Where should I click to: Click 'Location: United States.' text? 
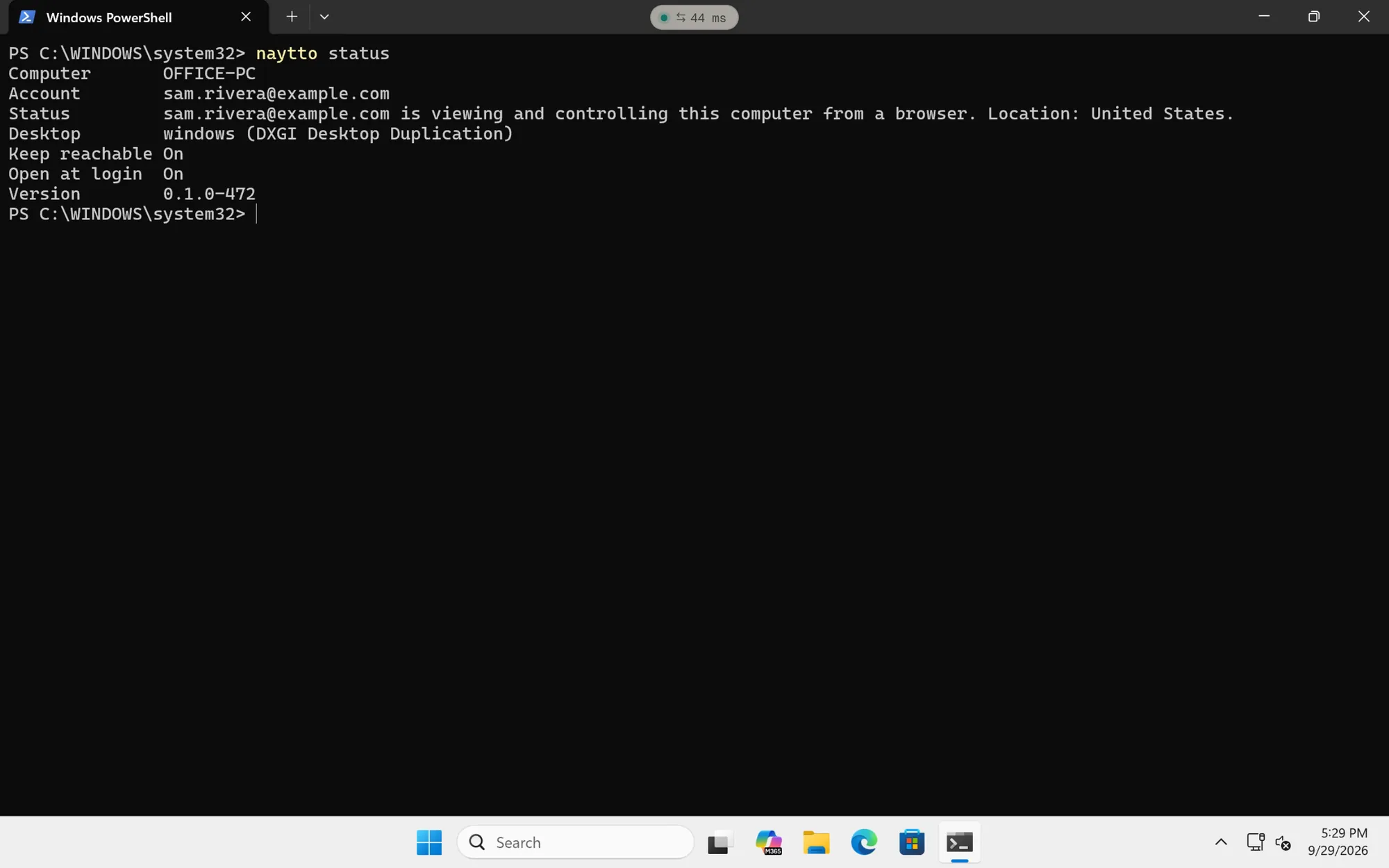point(1111,114)
